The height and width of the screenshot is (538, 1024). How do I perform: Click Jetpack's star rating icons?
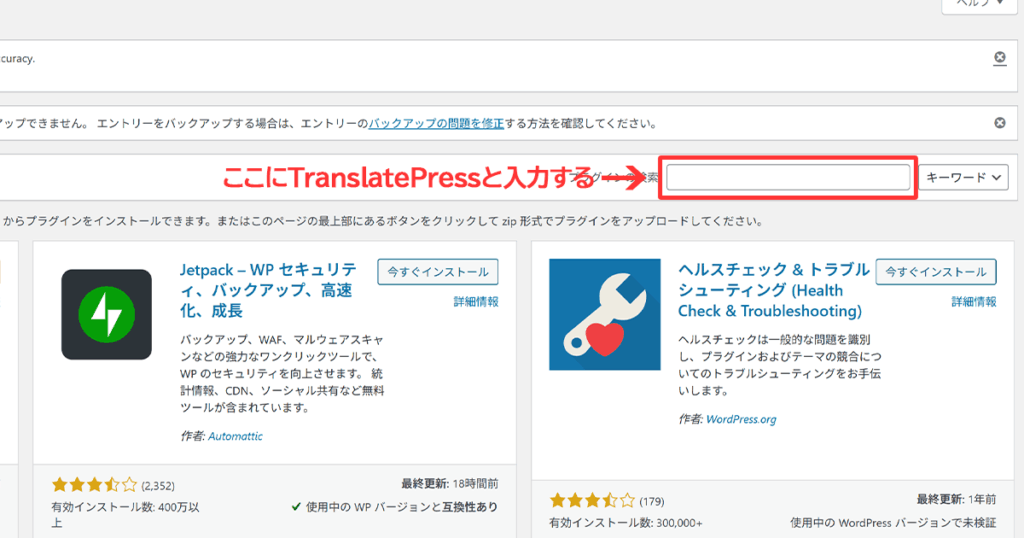94,485
